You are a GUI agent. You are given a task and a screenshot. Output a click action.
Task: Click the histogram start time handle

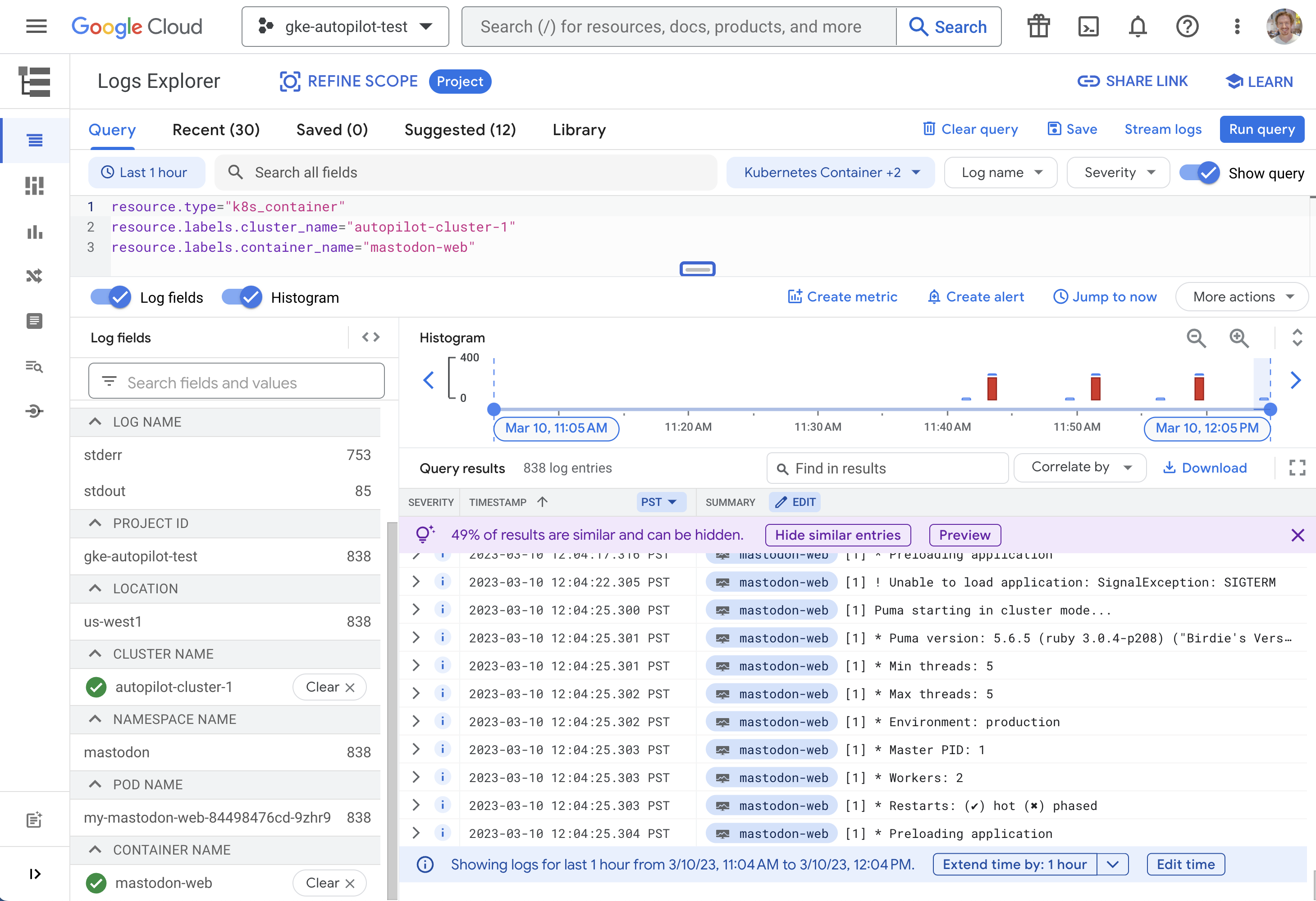(494, 409)
